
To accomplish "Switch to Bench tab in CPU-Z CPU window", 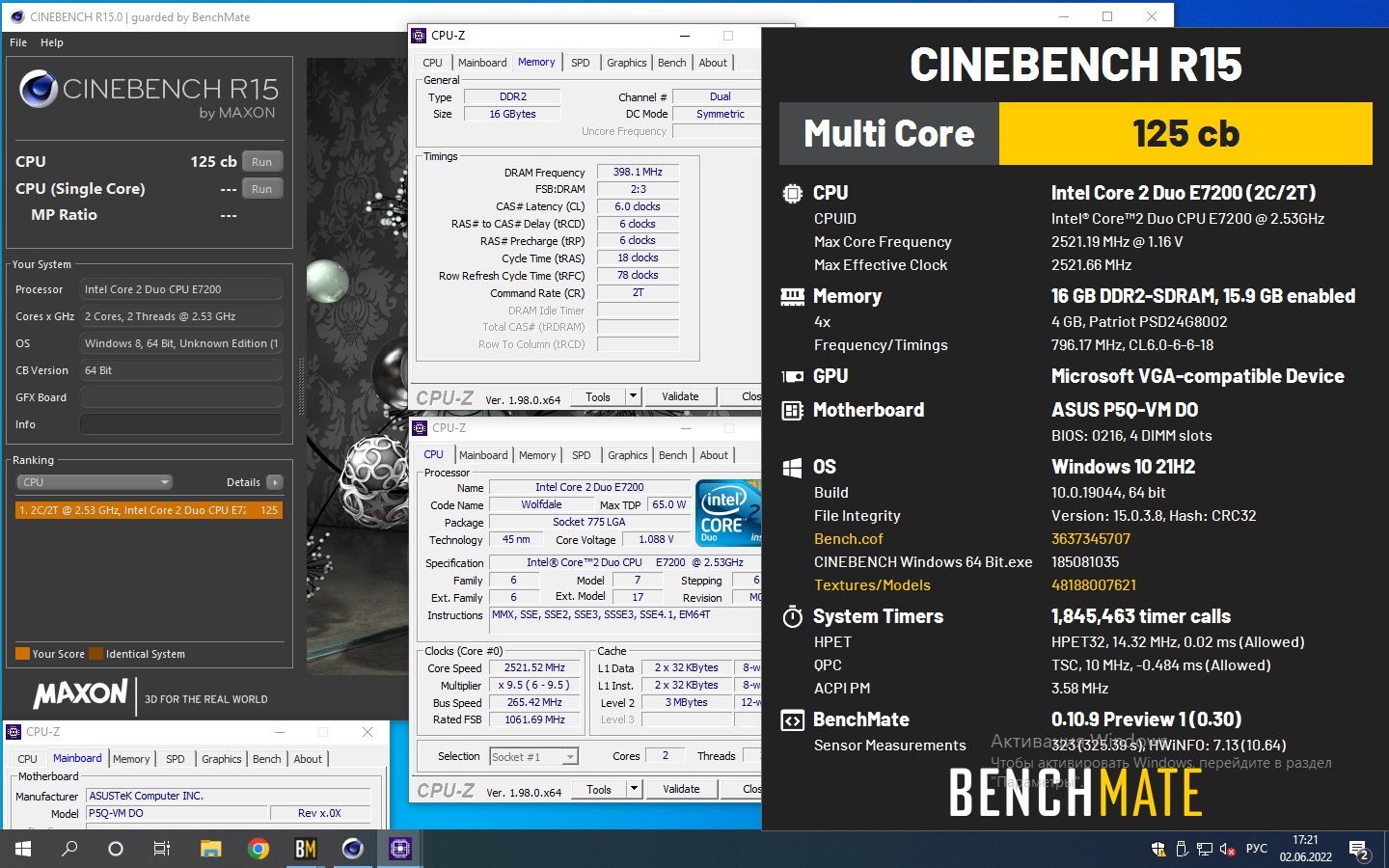I will tap(673, 455).
